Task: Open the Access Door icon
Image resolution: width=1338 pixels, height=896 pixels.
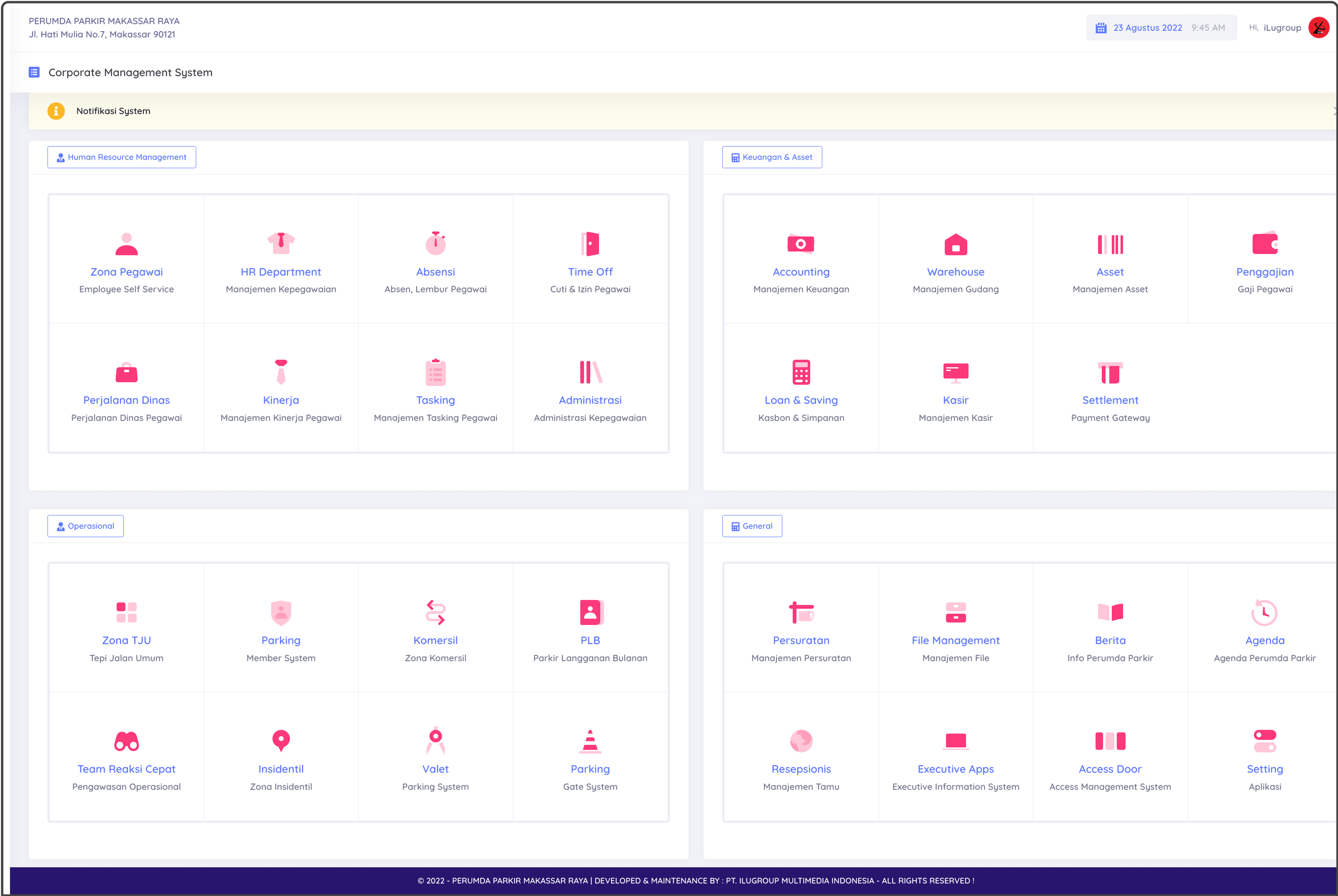Action: [x=1110, y=741]
